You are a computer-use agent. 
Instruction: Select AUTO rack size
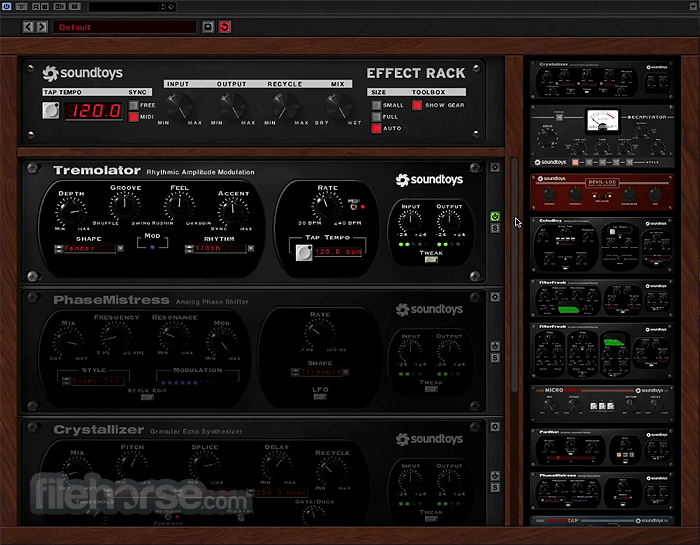point(376,129)
